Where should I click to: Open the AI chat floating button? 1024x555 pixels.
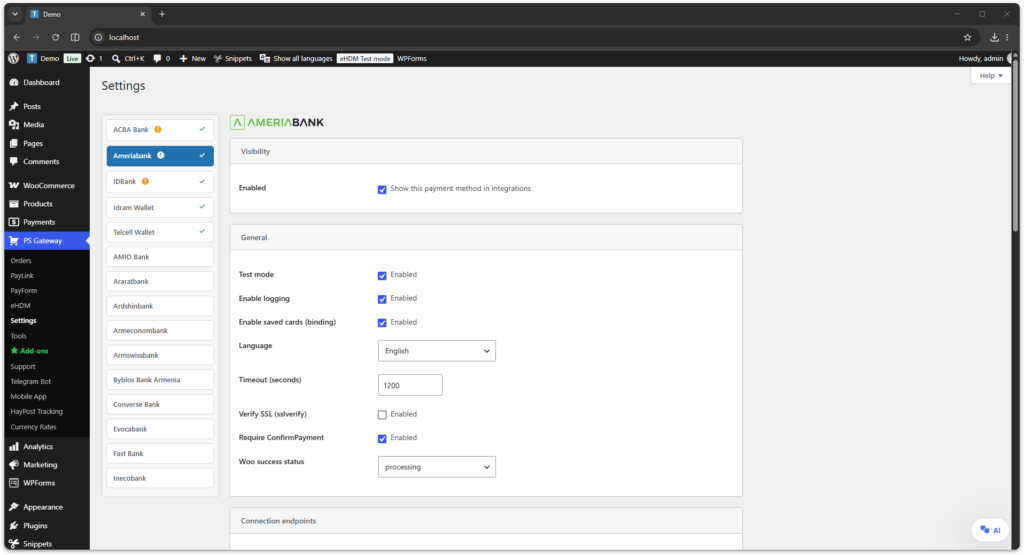click(990, 530)
